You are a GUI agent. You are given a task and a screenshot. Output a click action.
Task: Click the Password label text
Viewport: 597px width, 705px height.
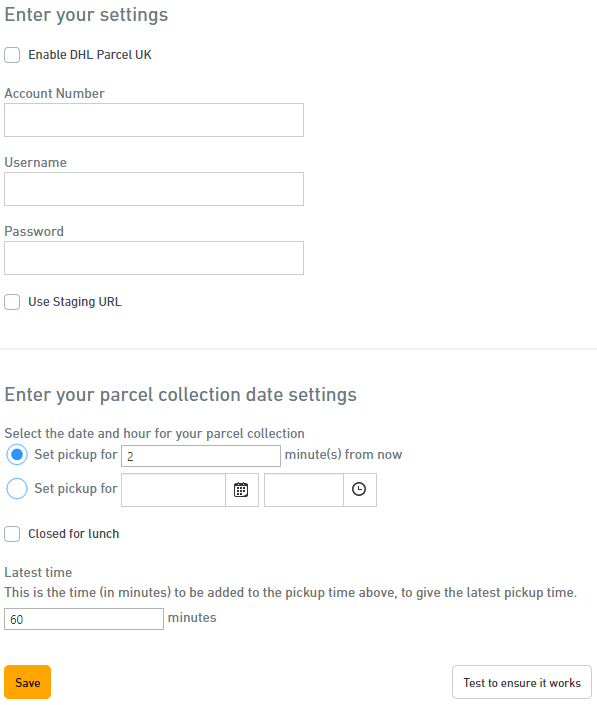coord(34,231)
